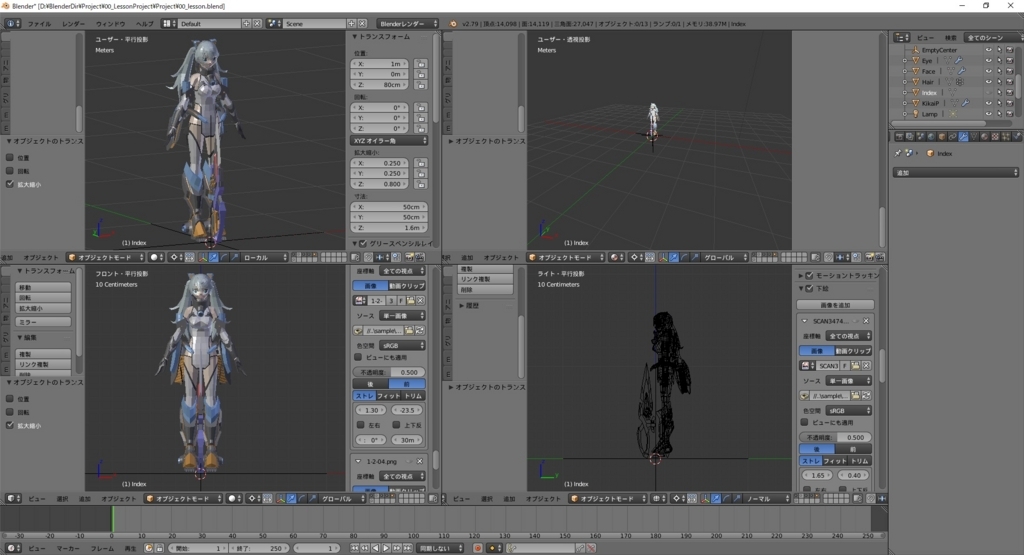Click the green current frame marker in timeline
The image size is (1024, 555).
112,519
